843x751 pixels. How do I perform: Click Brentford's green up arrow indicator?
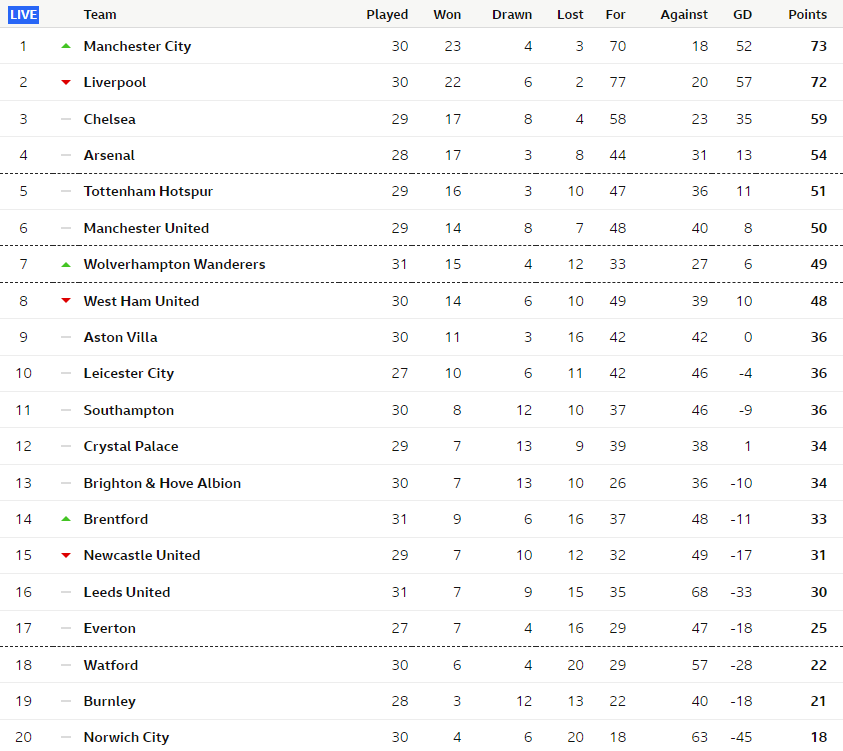(x=66, y=519)
